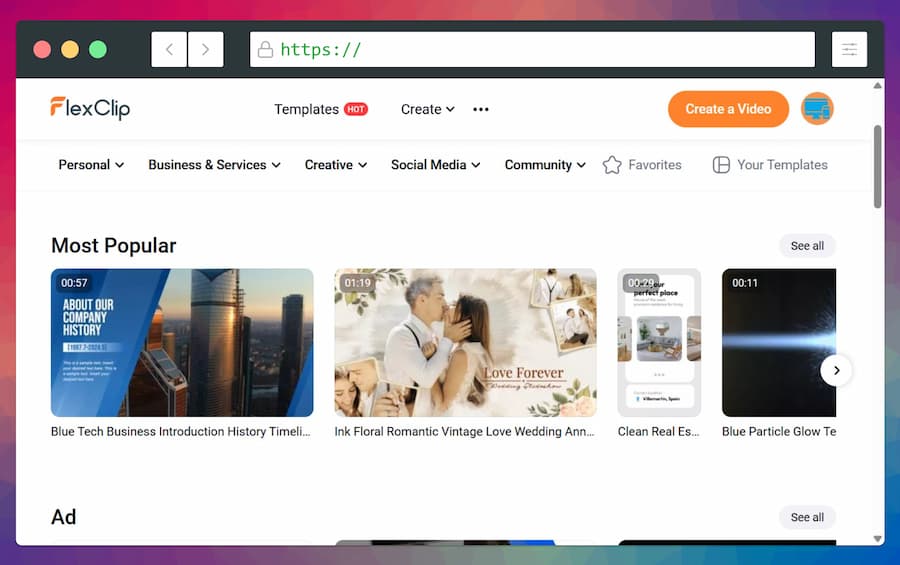Click the Ad section heading
The height and width of the screenshot is (565, 900).
[x=64, y=517]
